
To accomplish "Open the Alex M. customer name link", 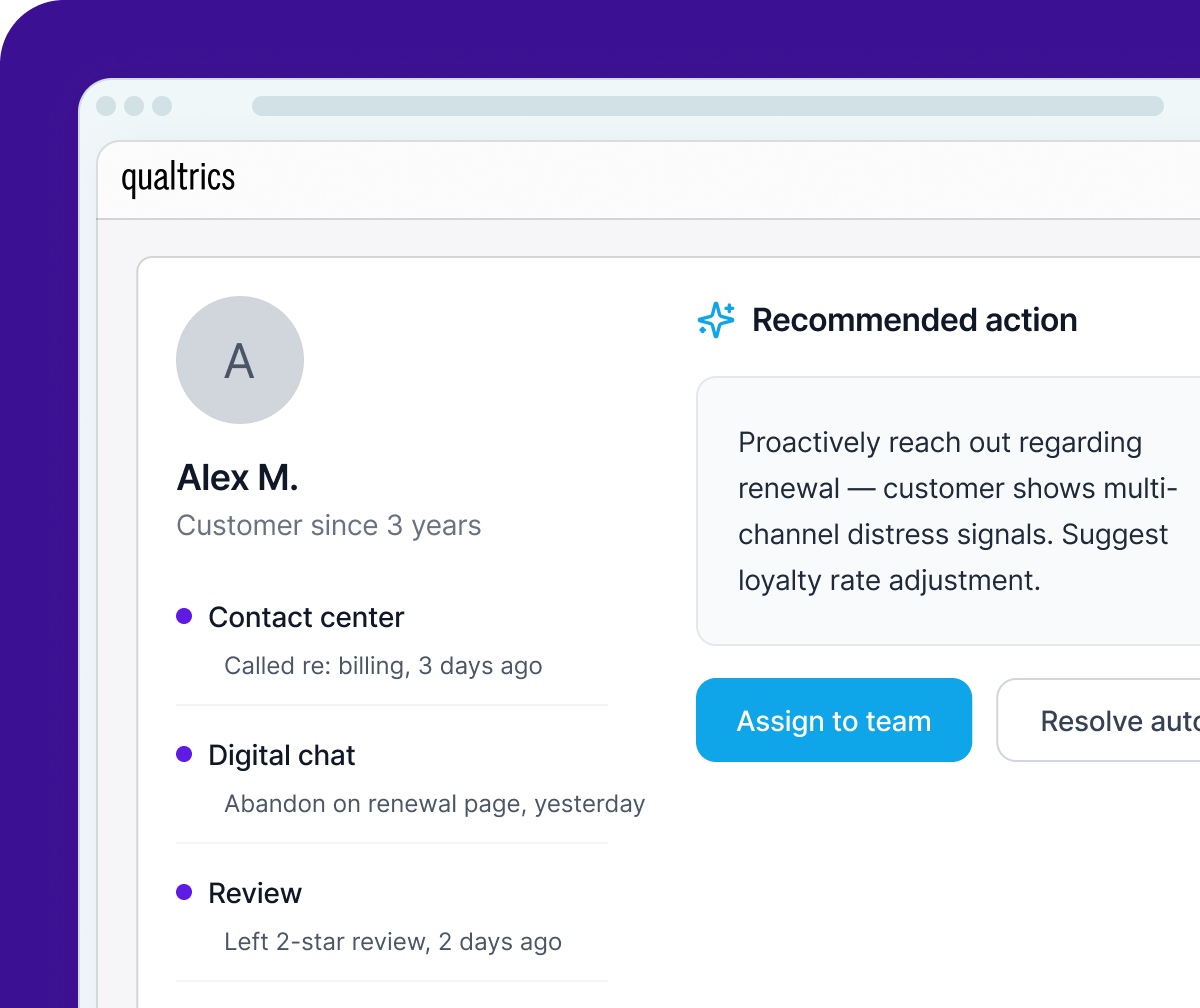I will click(x=237, y=478).
